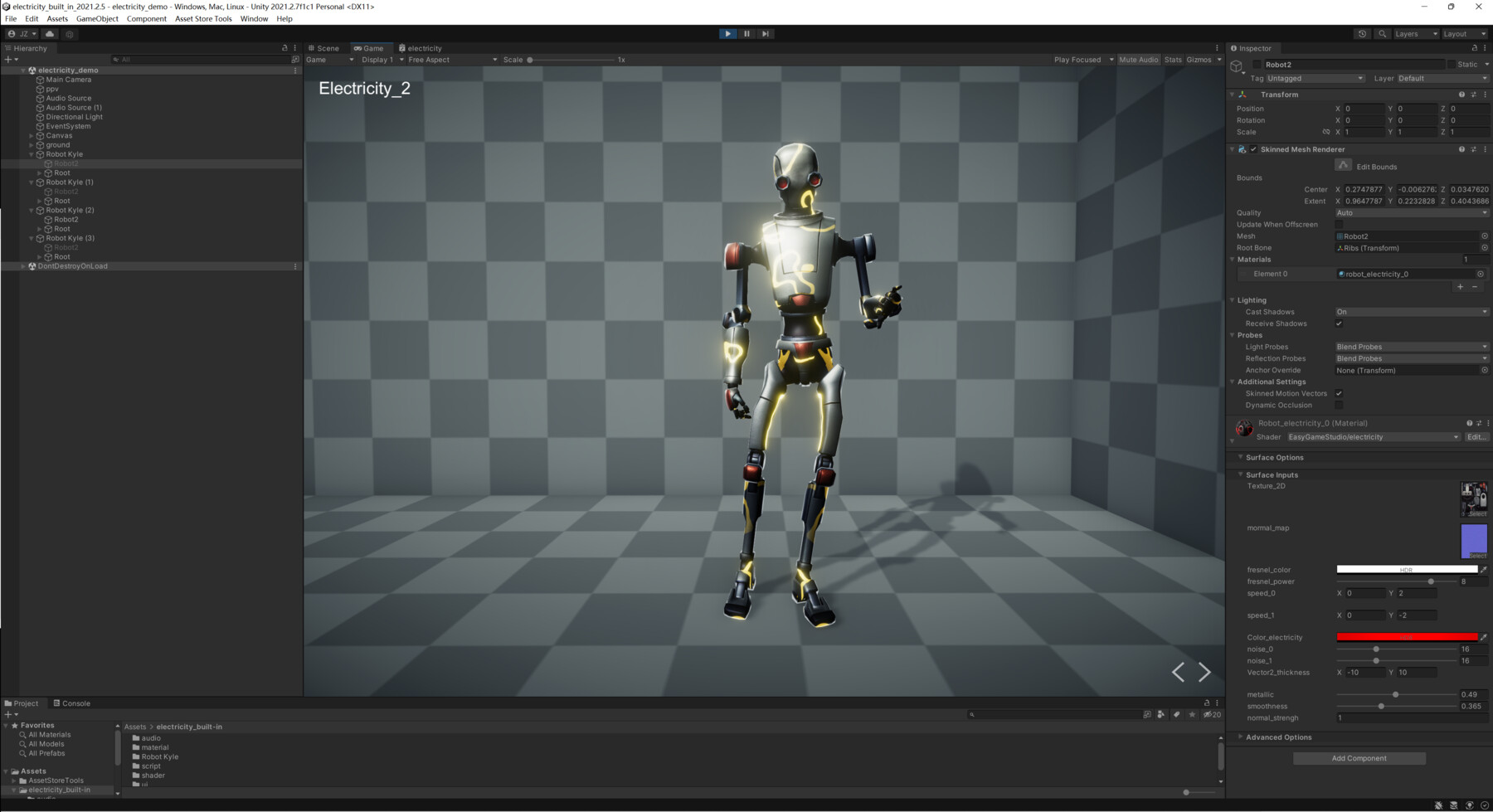The width and height of the screenshot is (1493, 812).
Task: Open the undo history icon
Action: (x=1362, y=34)
